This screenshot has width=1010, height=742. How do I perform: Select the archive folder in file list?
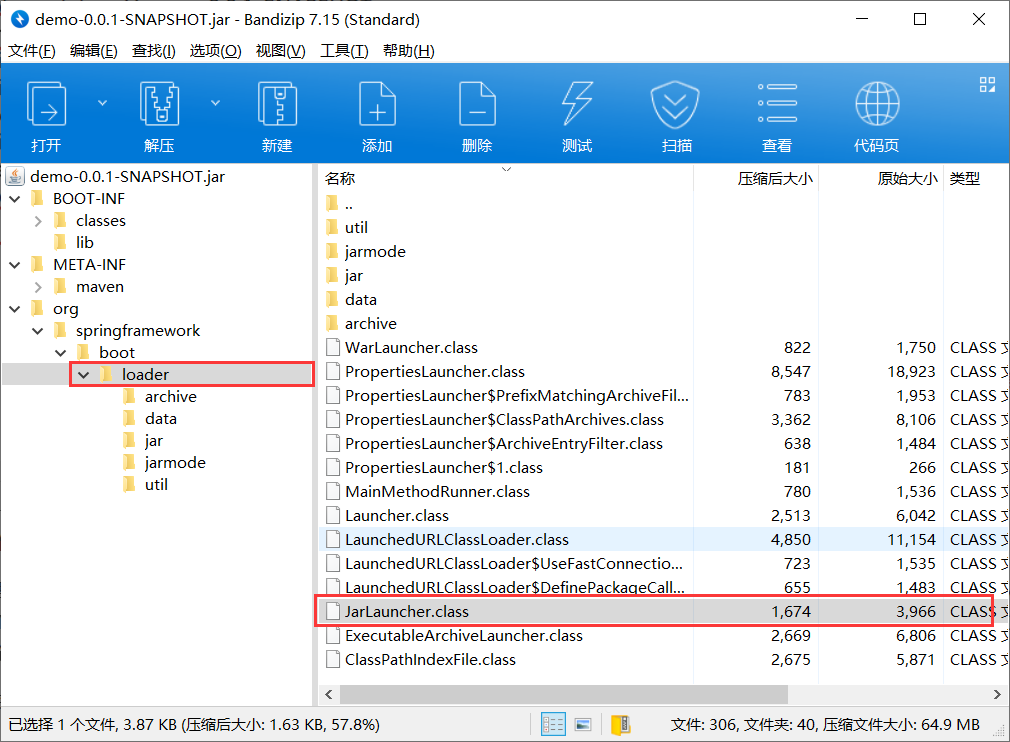[x=370, y=323]
